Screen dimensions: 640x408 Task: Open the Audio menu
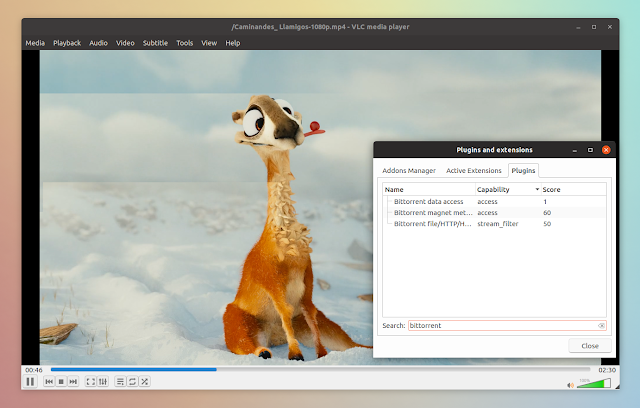98,43
